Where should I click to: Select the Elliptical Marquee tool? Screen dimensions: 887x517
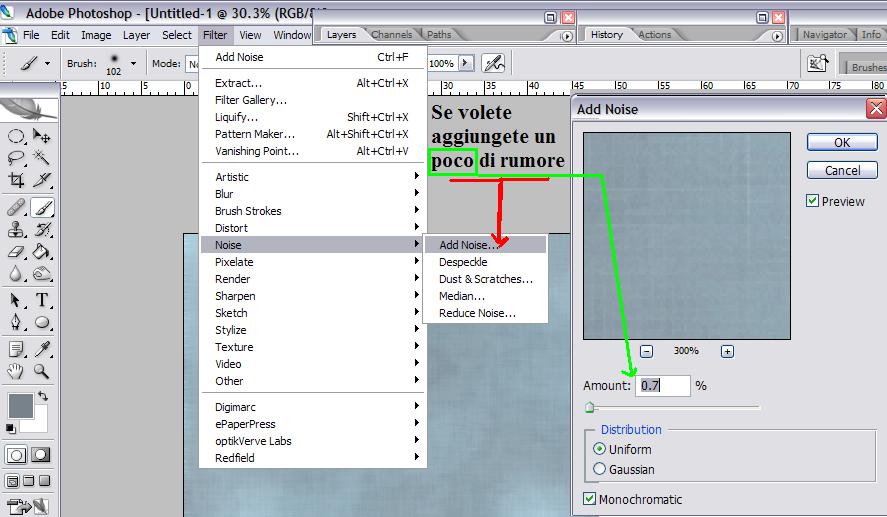coord(16,136)
